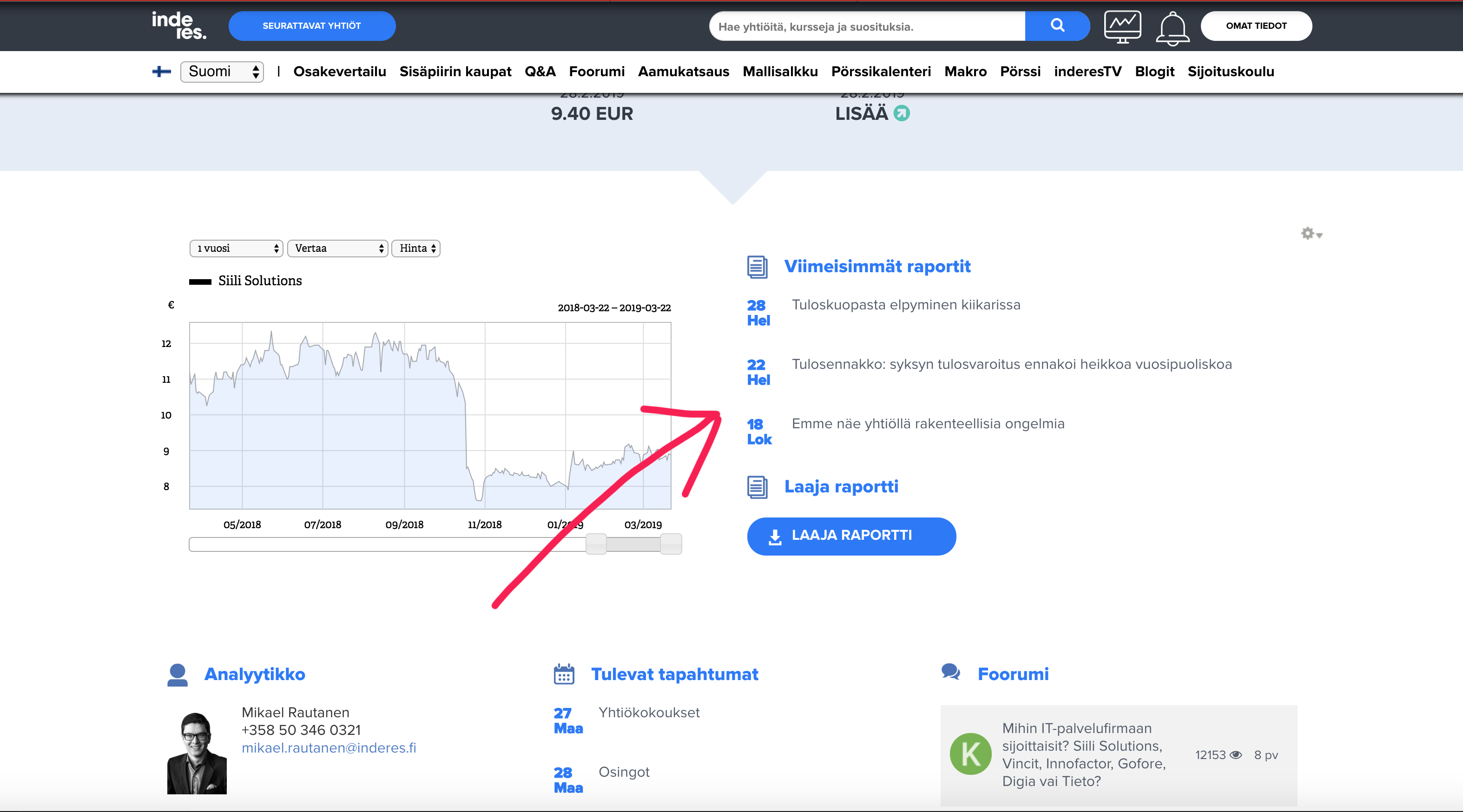The height and width of the screenshot is (812, 1463).
Task: Click the 8 pv age label
Action: (1266, 755)
